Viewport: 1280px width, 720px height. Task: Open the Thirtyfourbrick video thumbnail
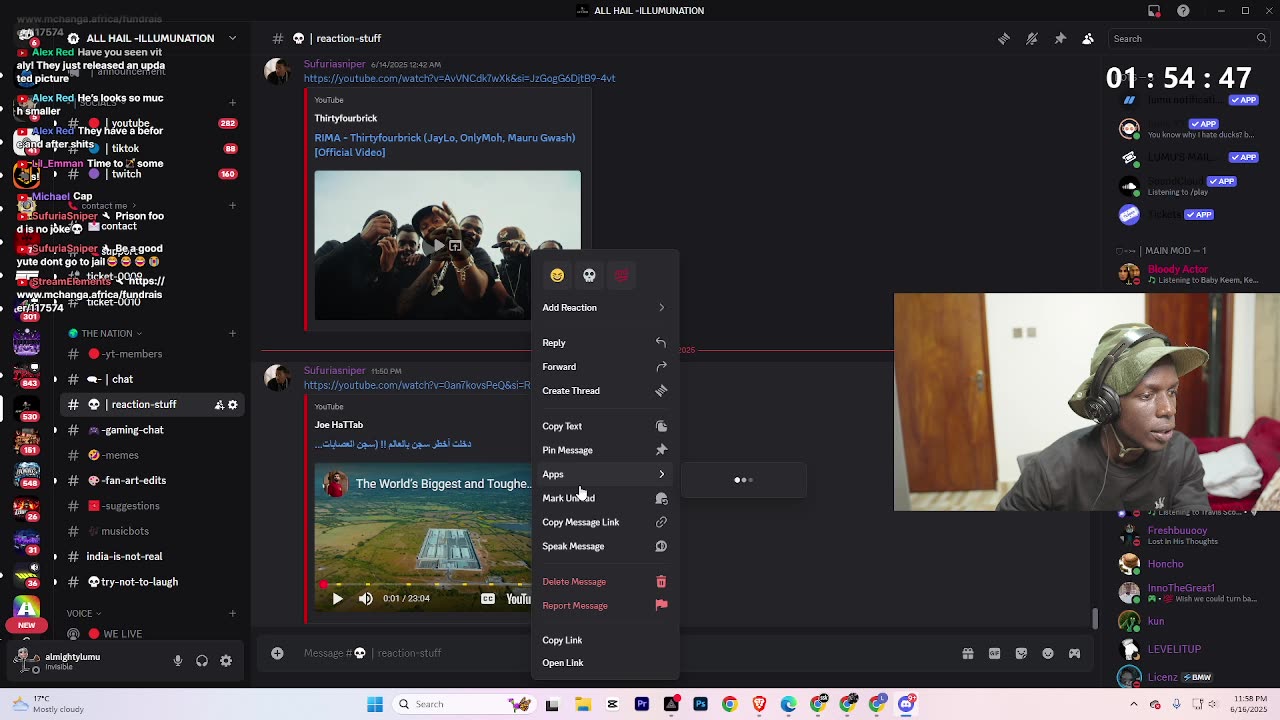click(447, 246)
